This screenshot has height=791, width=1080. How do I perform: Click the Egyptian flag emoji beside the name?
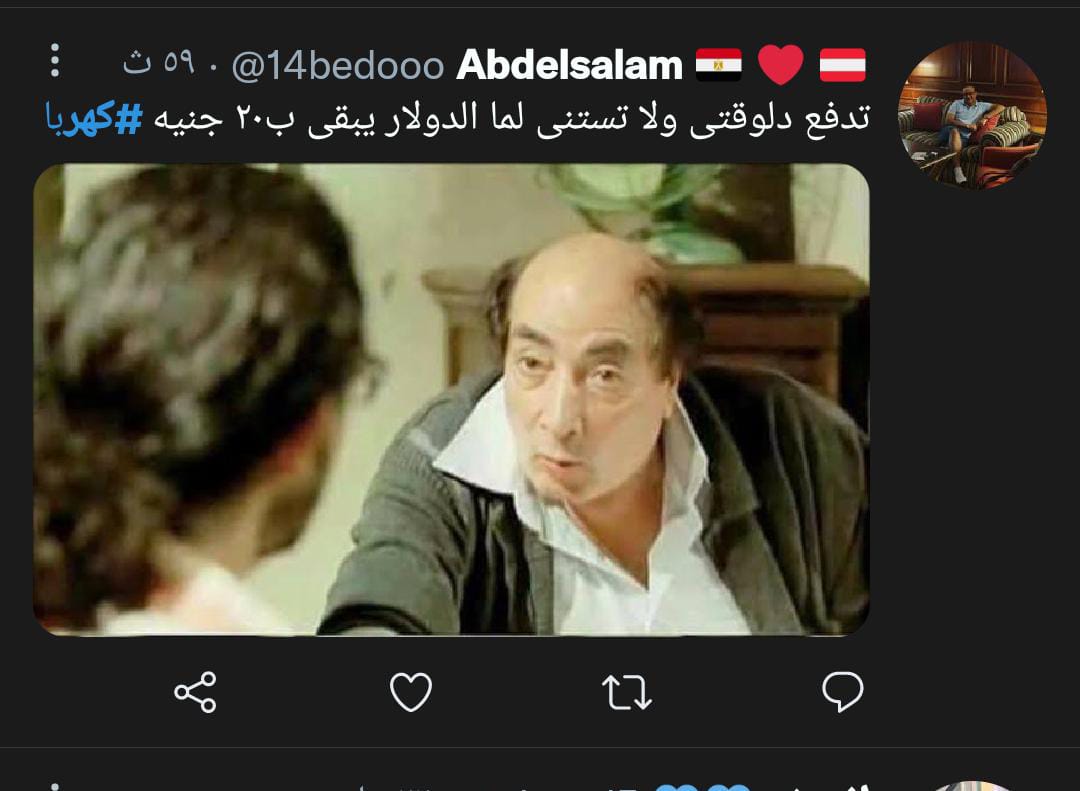(718, 65)
